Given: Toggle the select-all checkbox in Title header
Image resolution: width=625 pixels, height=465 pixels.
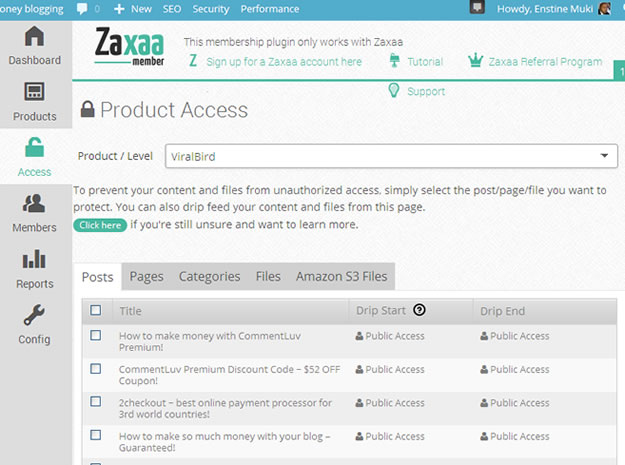Looking at the screenshot, I should coord(96,310).
